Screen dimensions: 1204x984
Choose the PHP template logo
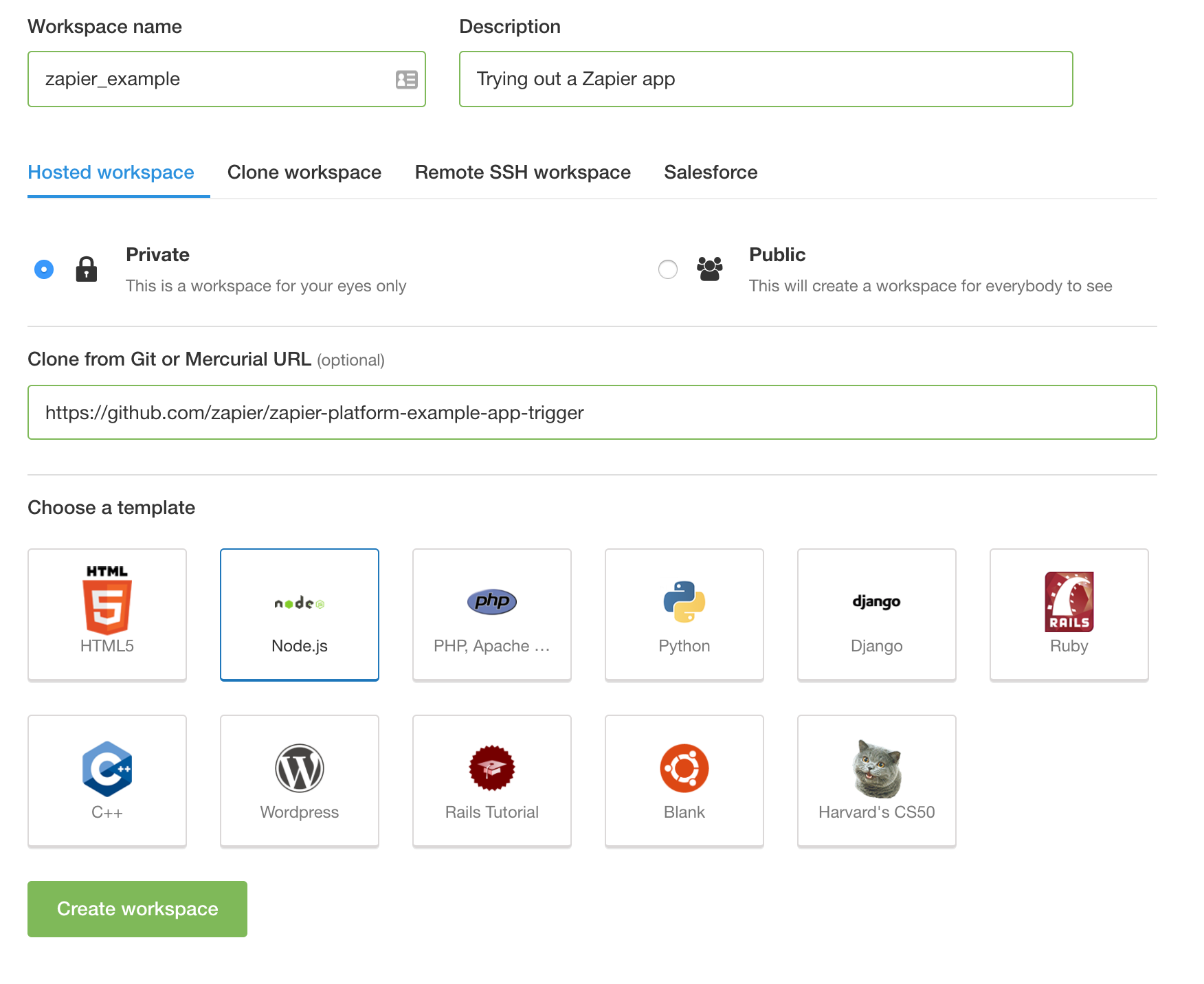point(492,601)
